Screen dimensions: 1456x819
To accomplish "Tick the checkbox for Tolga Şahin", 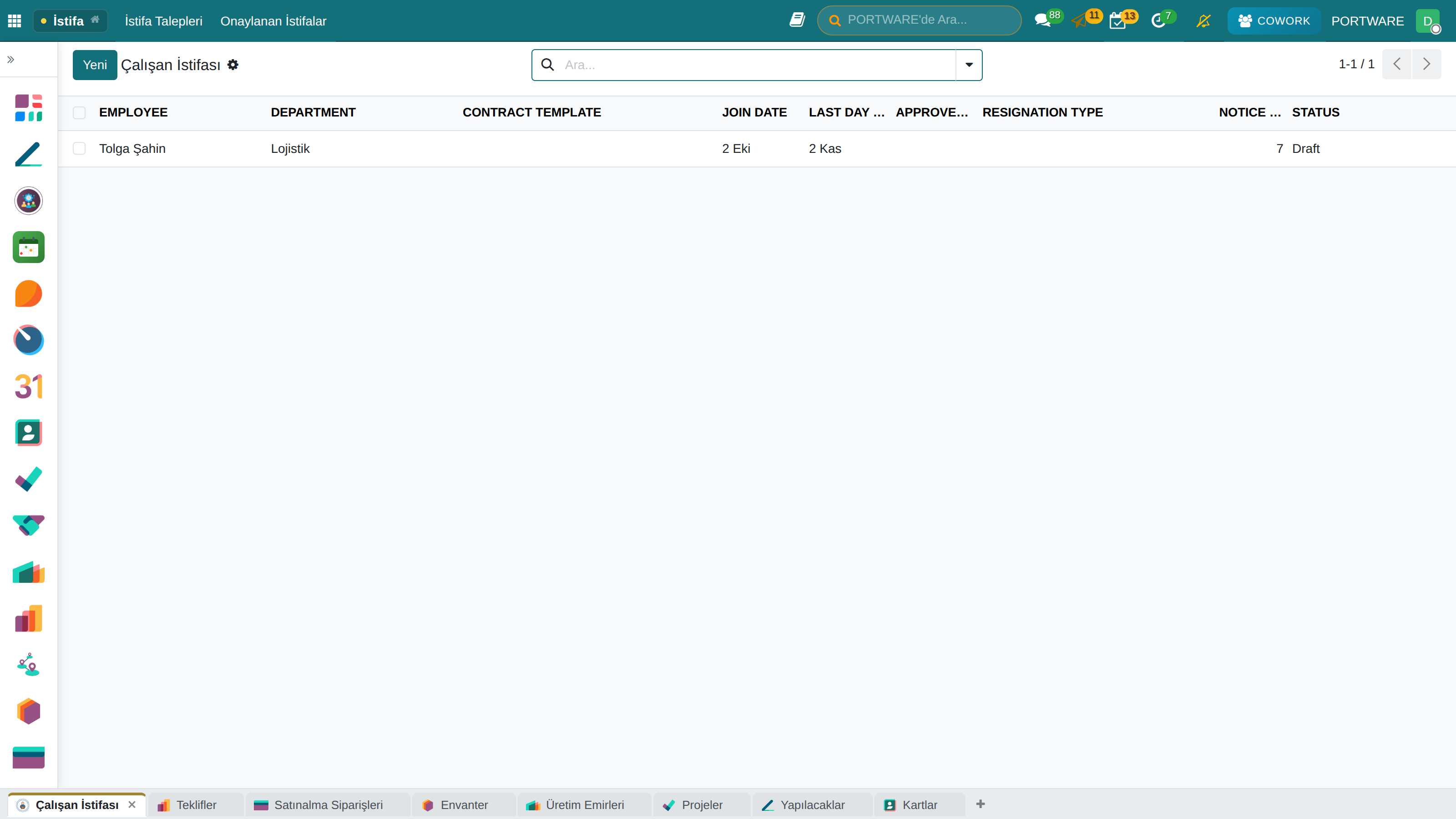I will (x=79, y=149).
